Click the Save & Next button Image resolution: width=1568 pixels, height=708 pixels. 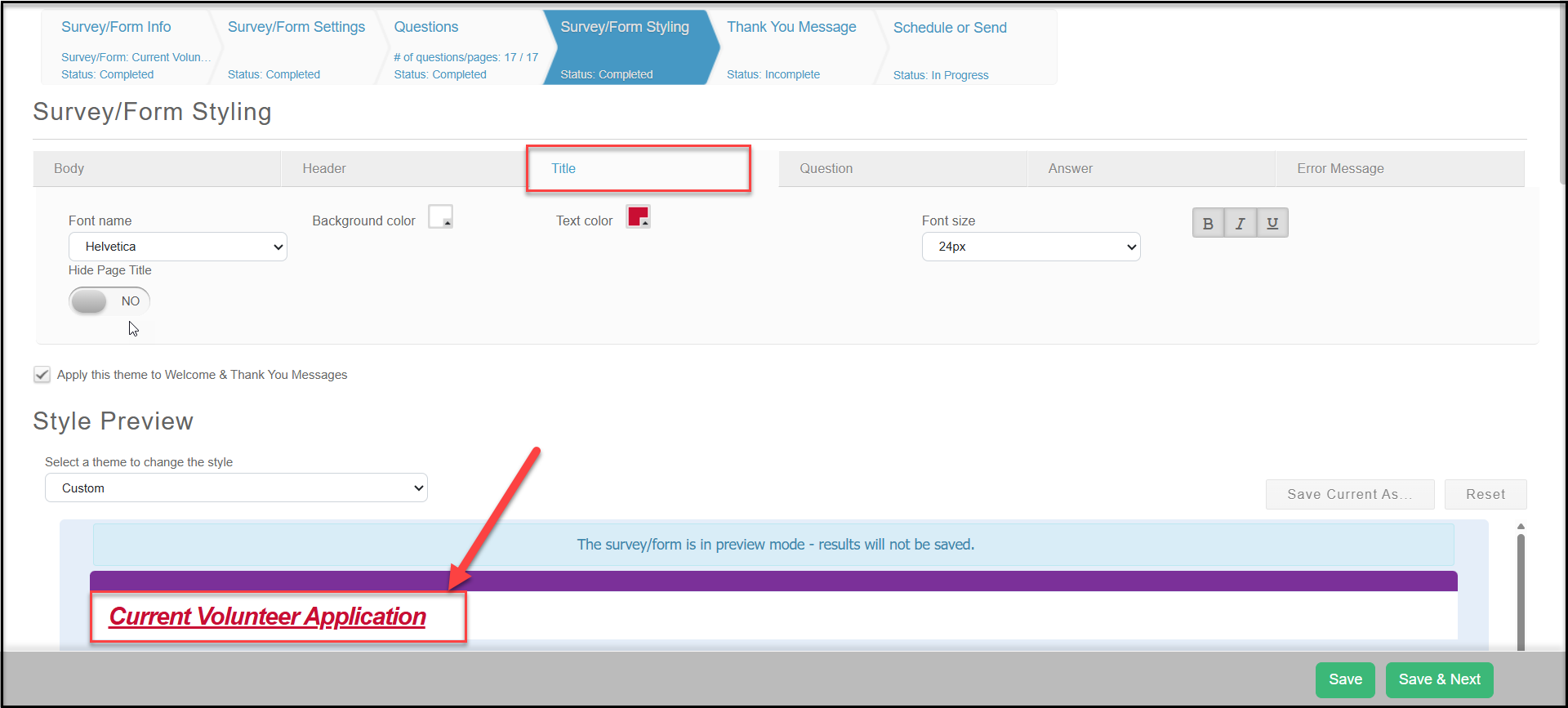1439,679
